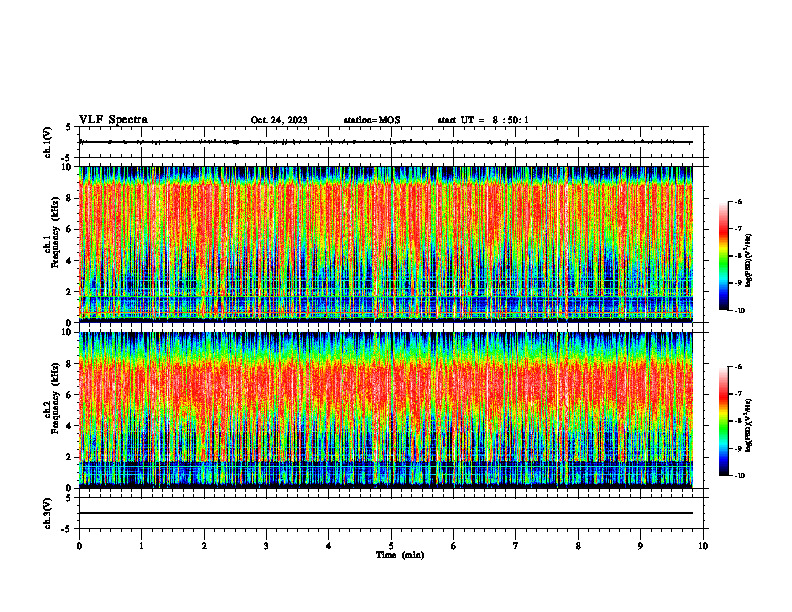Screen dimensions: 792x612
Task: Click the ch.1 color scale bar
Action: point(724,256)
